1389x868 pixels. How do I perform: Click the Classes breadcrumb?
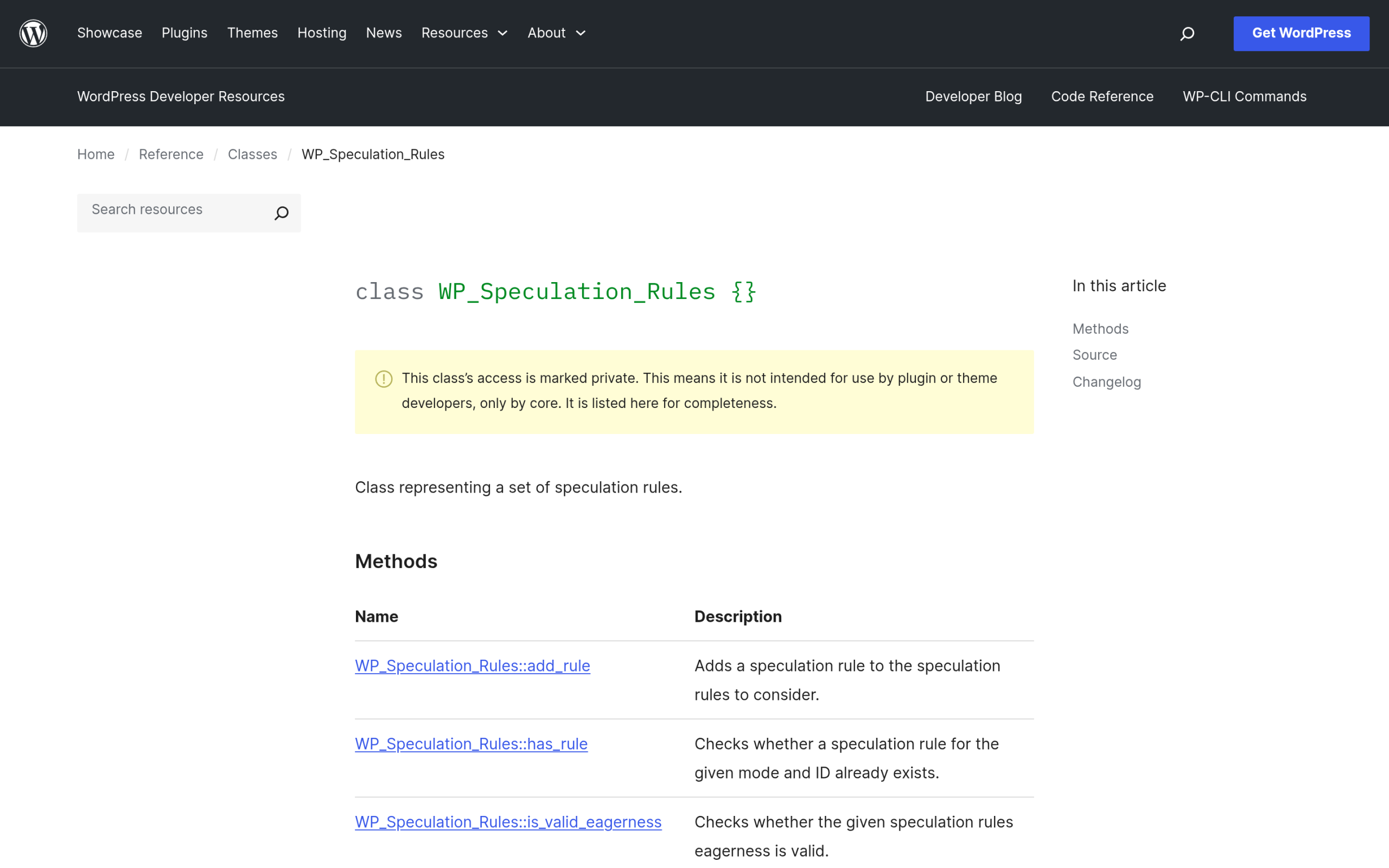tap(252, 155)
